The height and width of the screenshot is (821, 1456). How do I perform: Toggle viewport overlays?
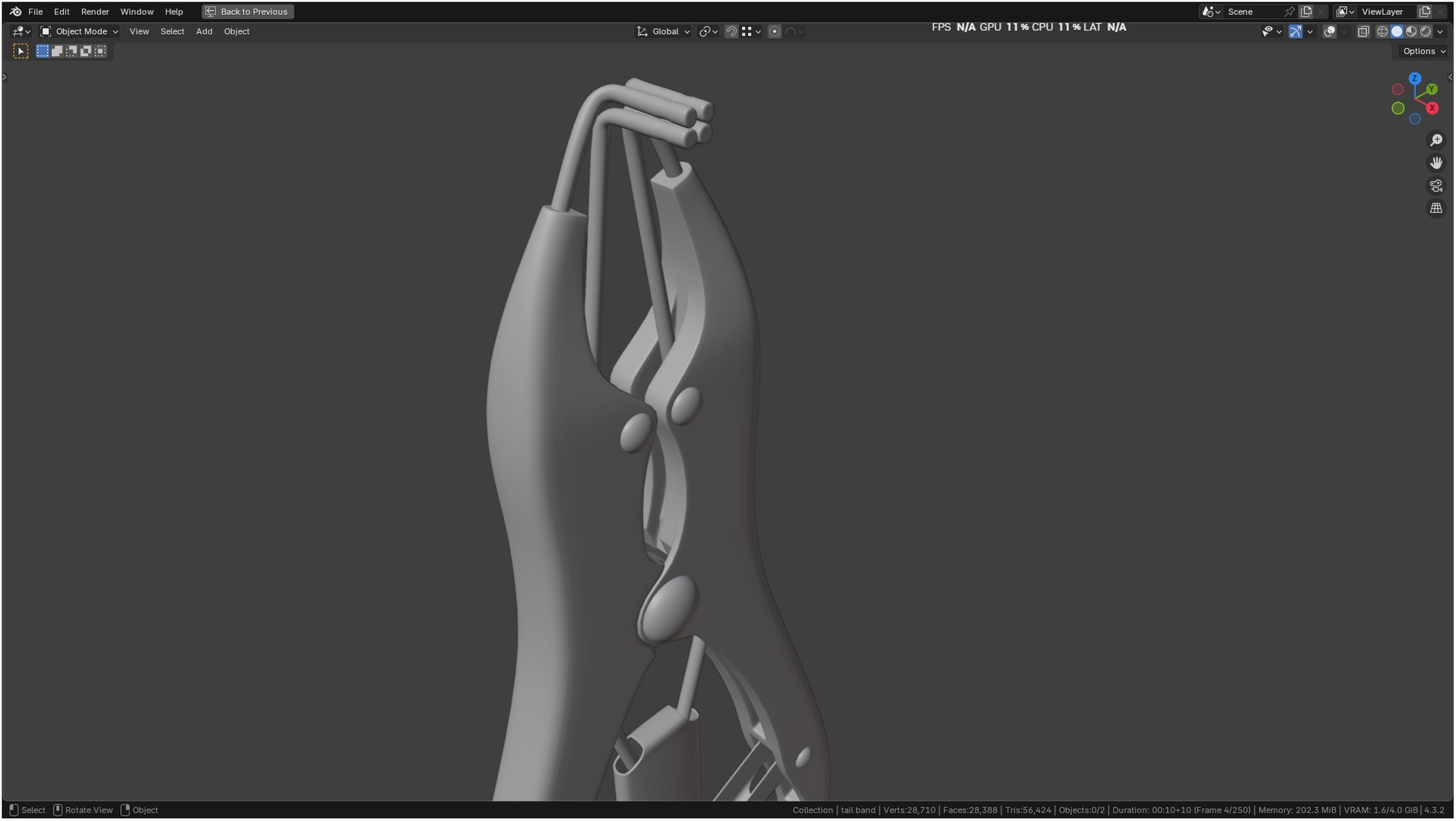(1330, 31)
